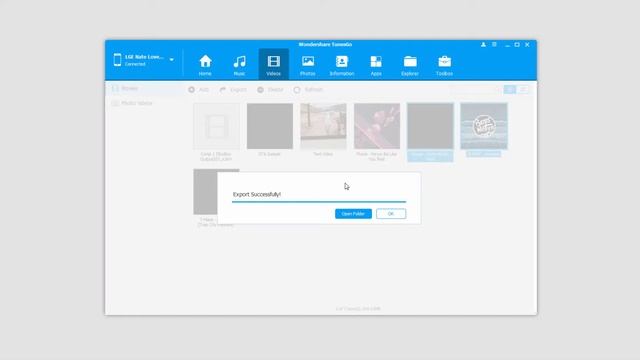Open the Music section
Screen dimensions: 640x360
(239, 65)
